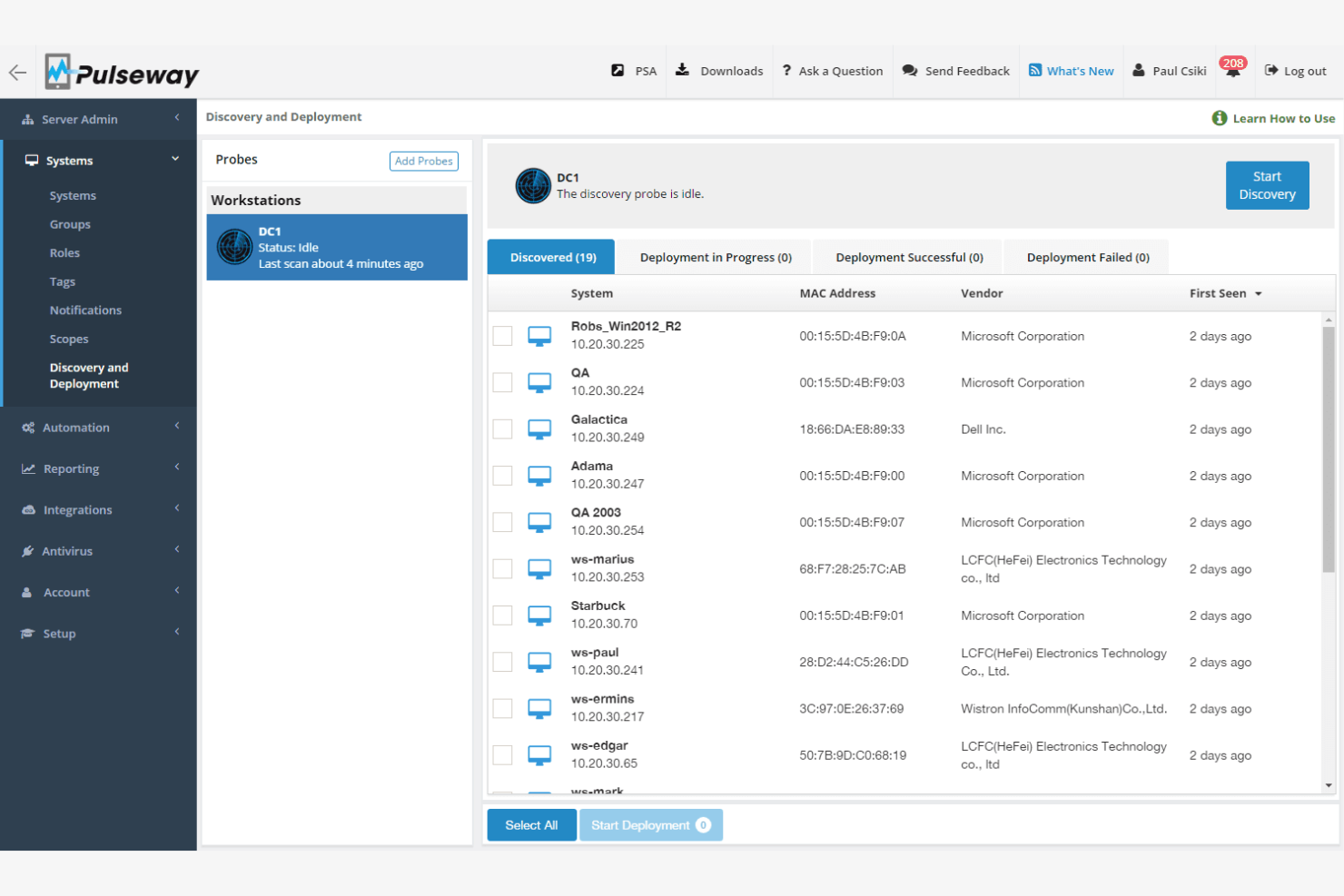The height and width of the screenshot is (896, 1344).
Task: Sort by the MAC Address column header
Action: coord(837,293)
